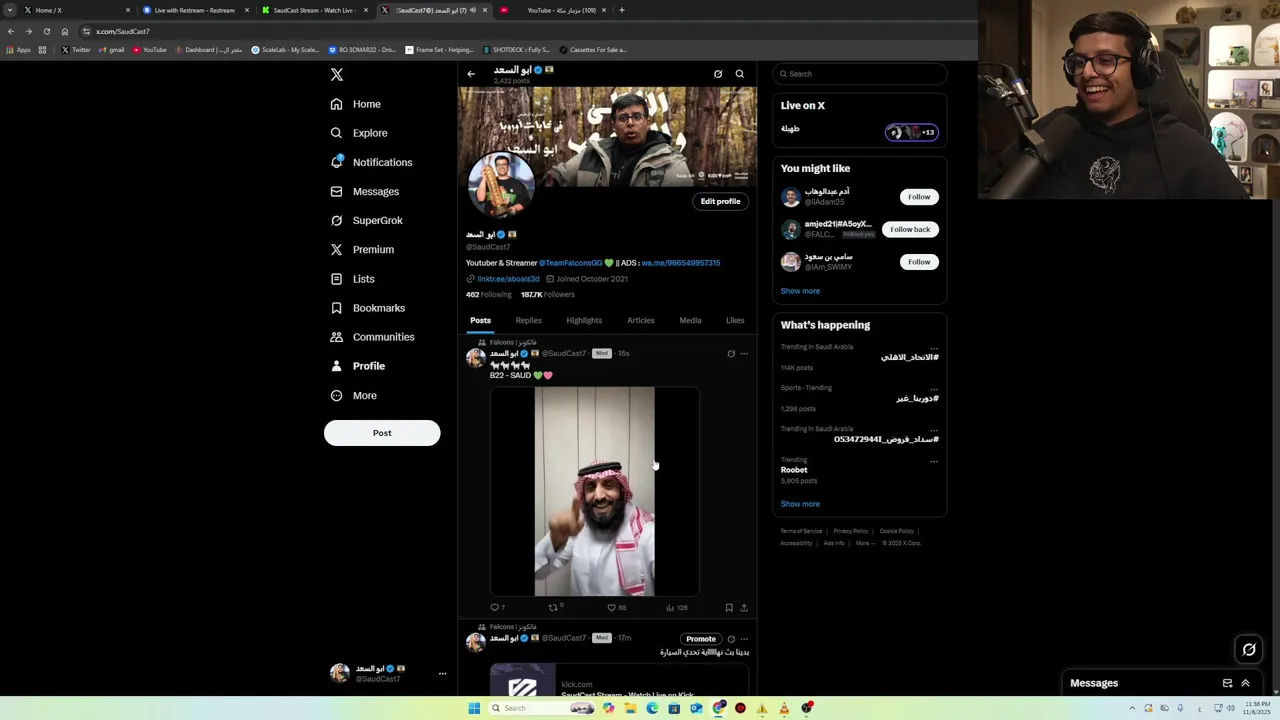Click the search icon in the profile header
The height and width of the screenshot is (720, 1280).
740,74
